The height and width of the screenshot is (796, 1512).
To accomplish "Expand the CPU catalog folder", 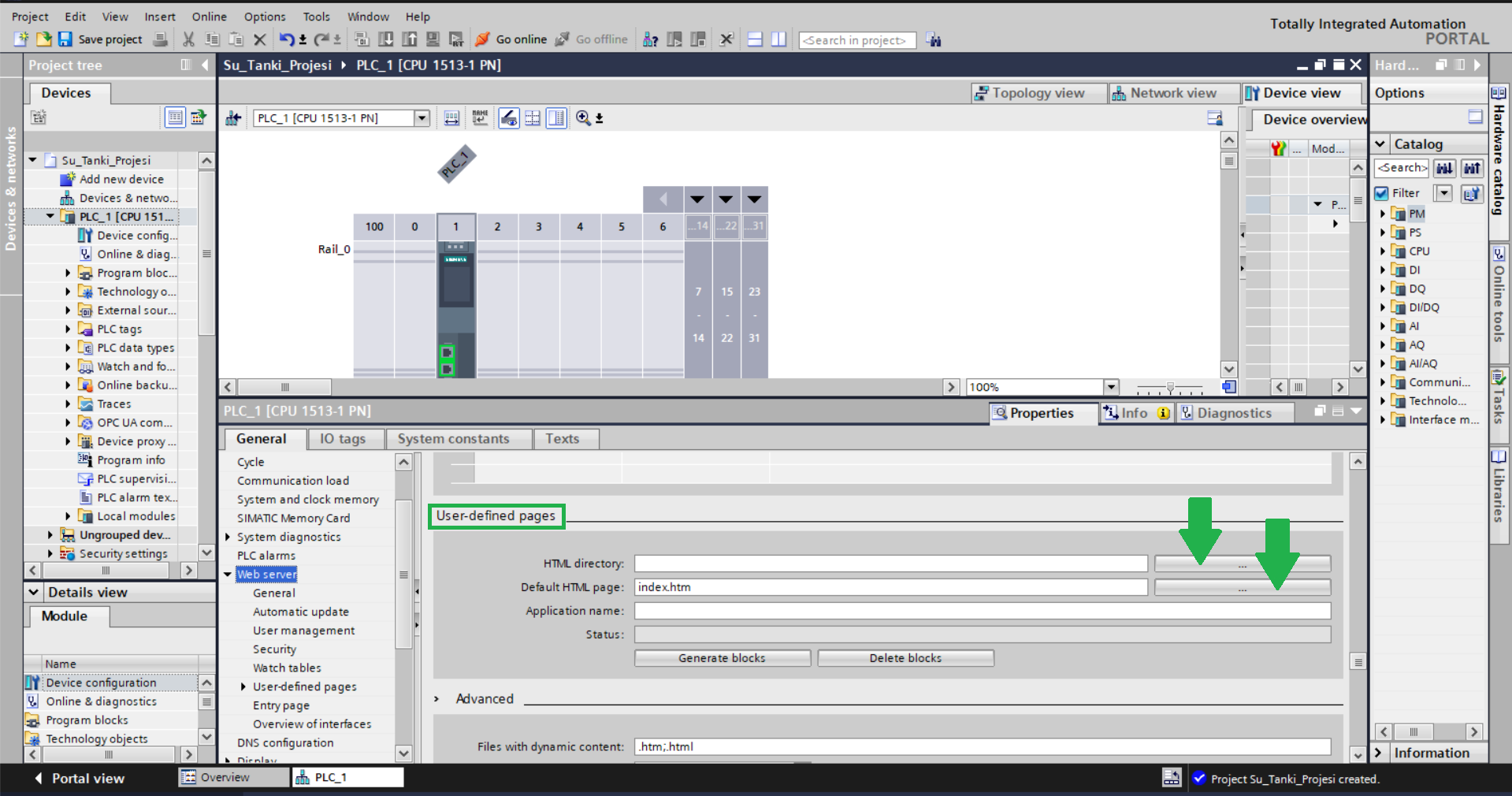I will tap(1383, 251).
